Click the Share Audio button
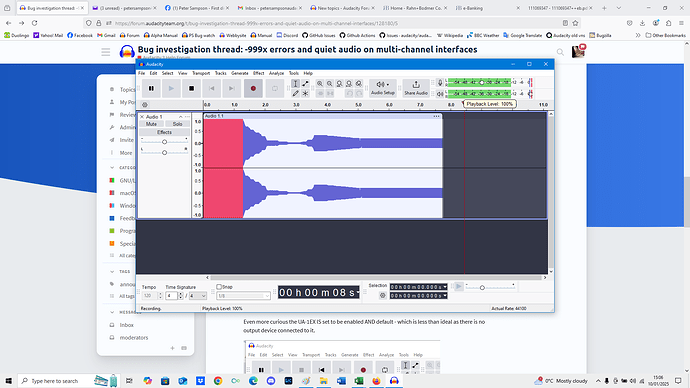690x388 pixels. coord(416,88)
